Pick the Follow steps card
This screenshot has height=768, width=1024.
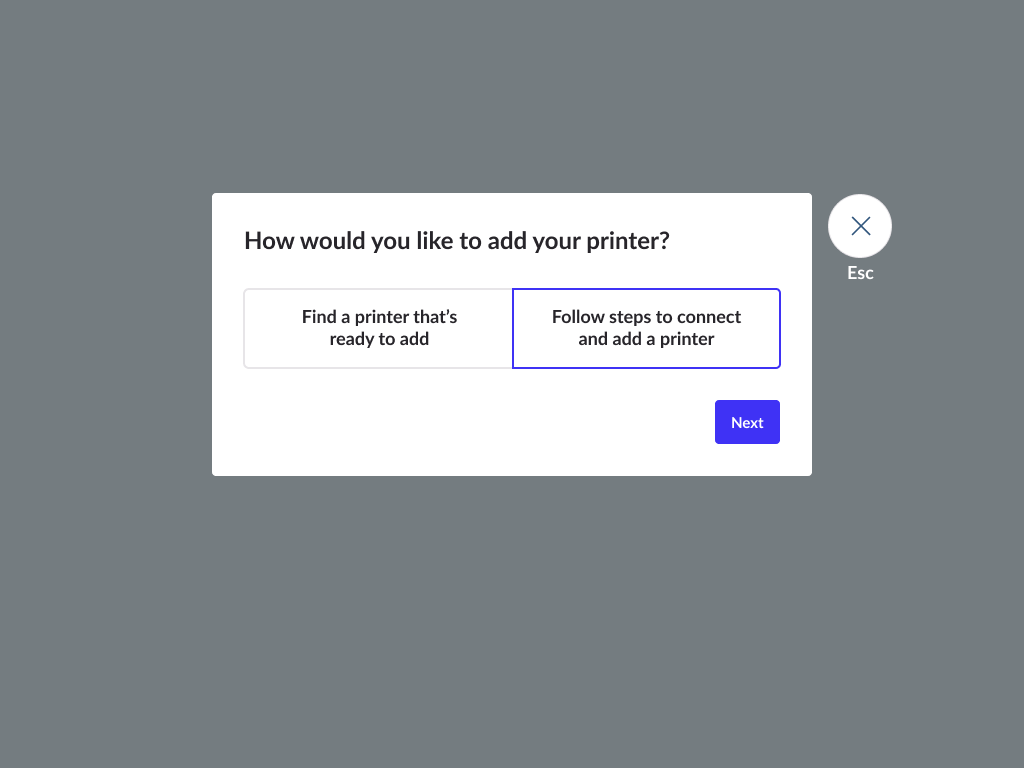[646, 328]
